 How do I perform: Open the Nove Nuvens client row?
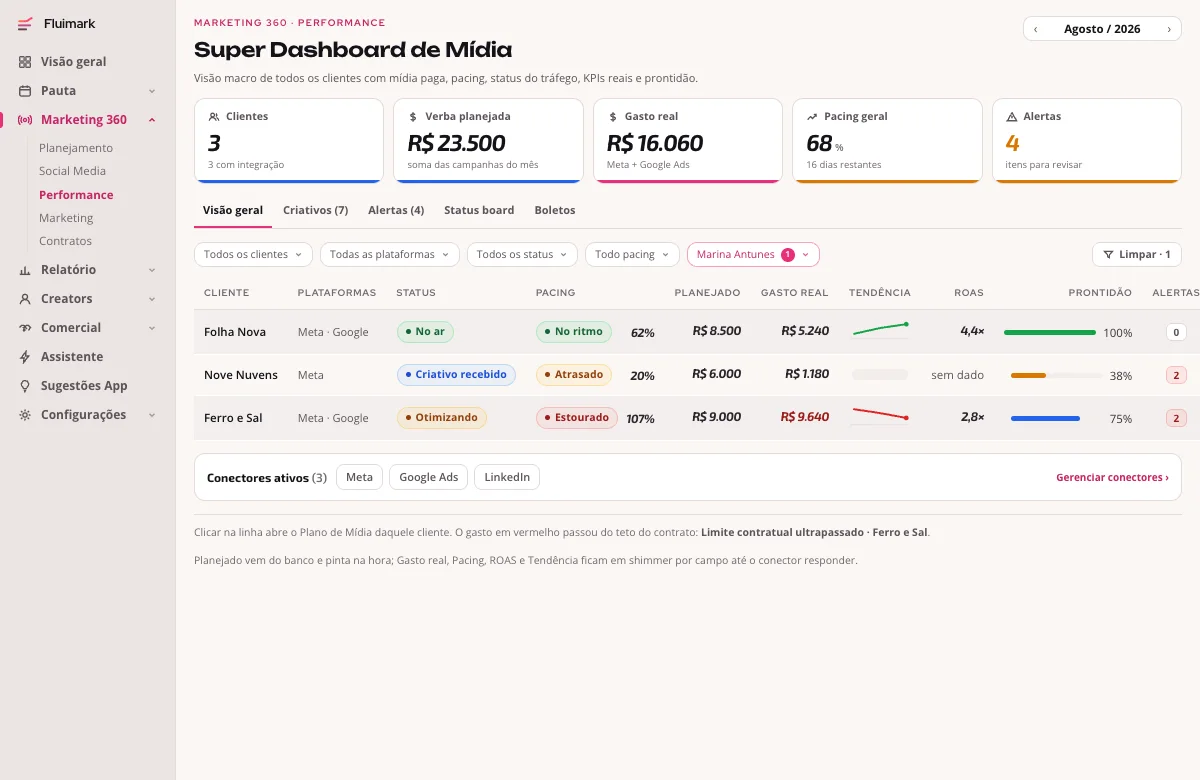pos(697,375)
